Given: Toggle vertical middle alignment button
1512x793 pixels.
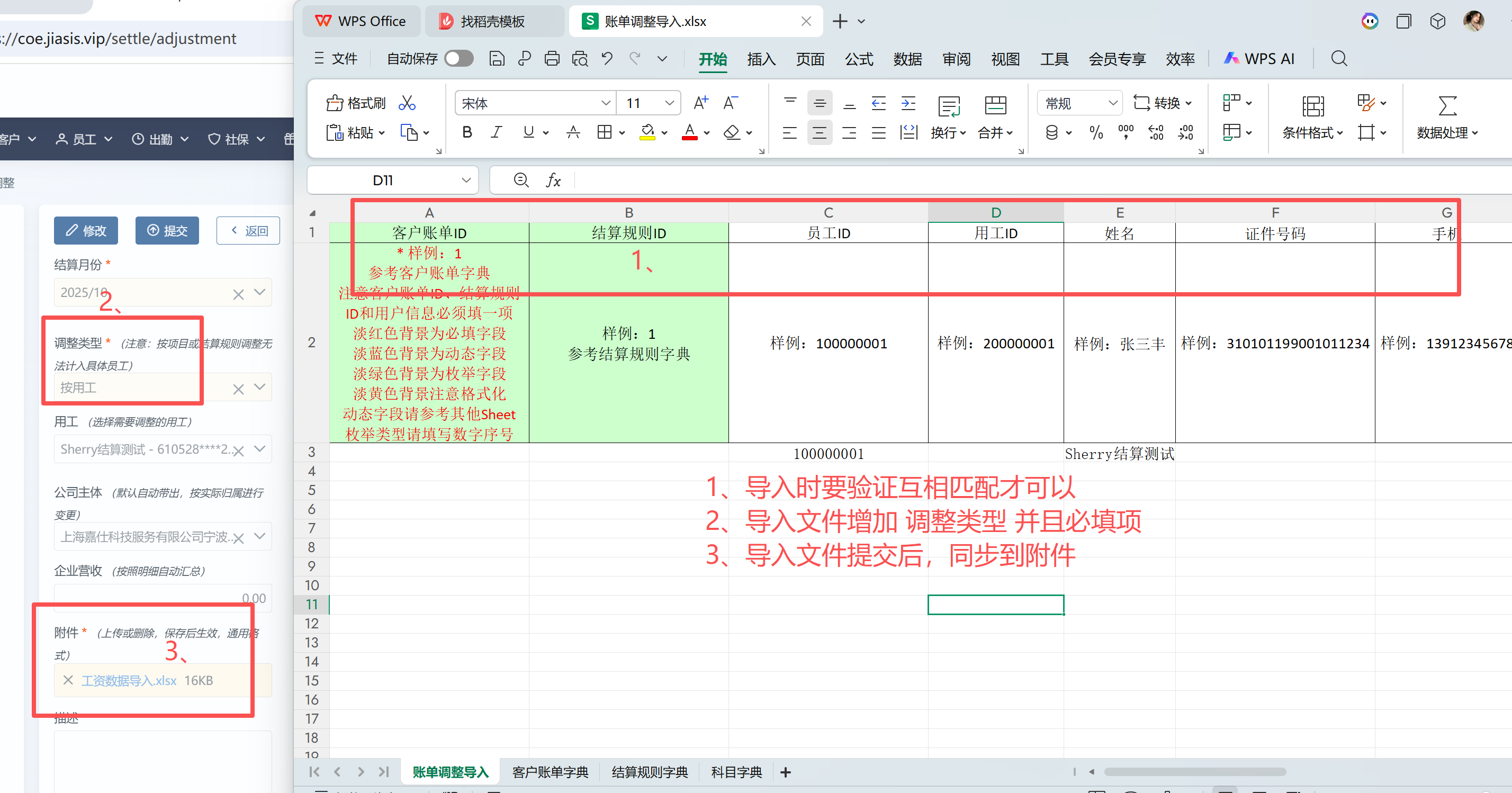Looking at the screenshot, I should 820,103.
